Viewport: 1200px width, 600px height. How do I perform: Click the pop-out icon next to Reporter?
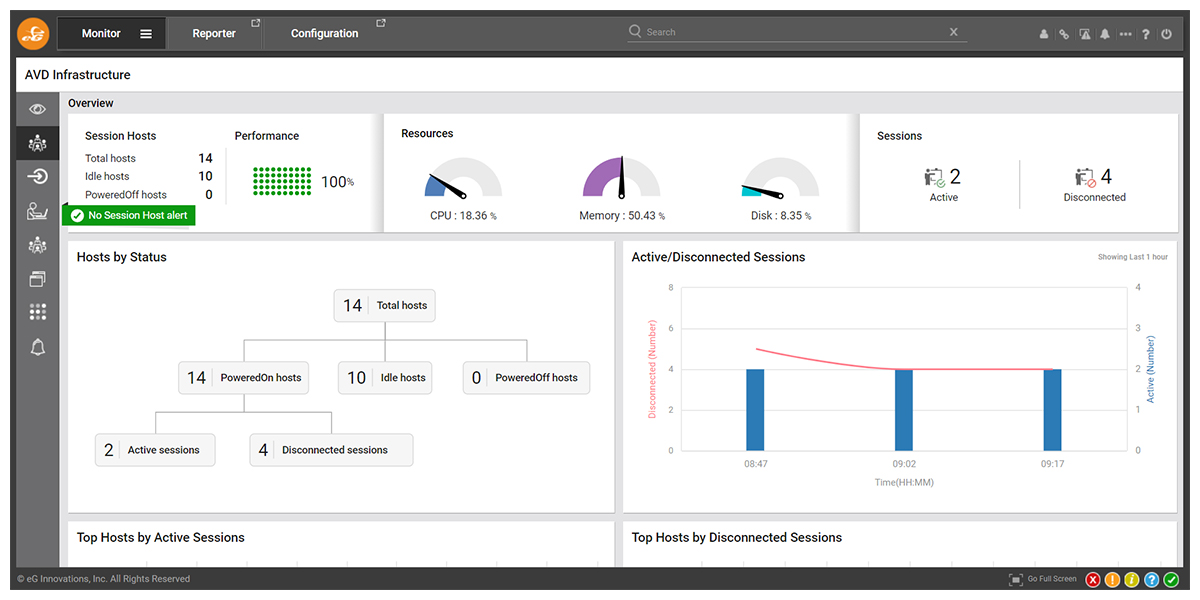255,23
